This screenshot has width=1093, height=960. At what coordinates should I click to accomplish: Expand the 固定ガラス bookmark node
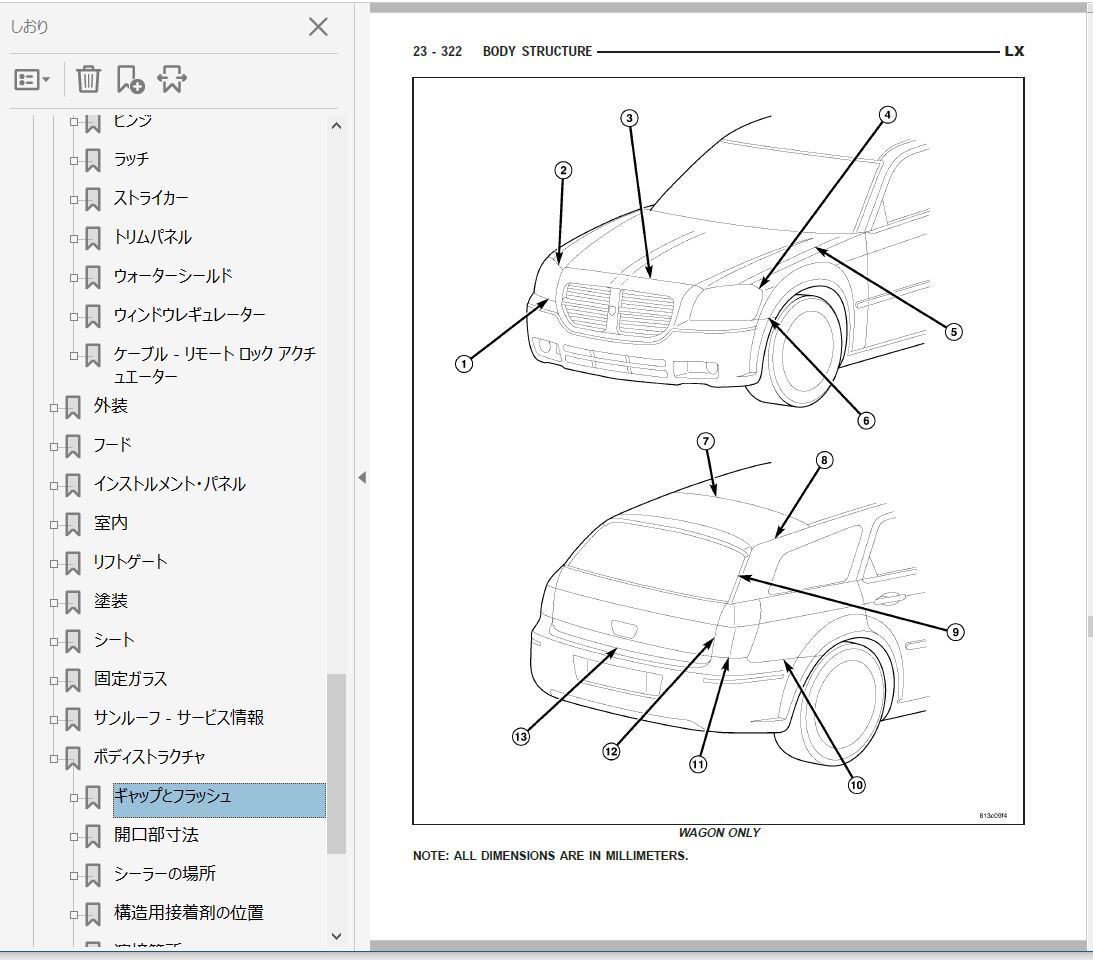point(54,681)
